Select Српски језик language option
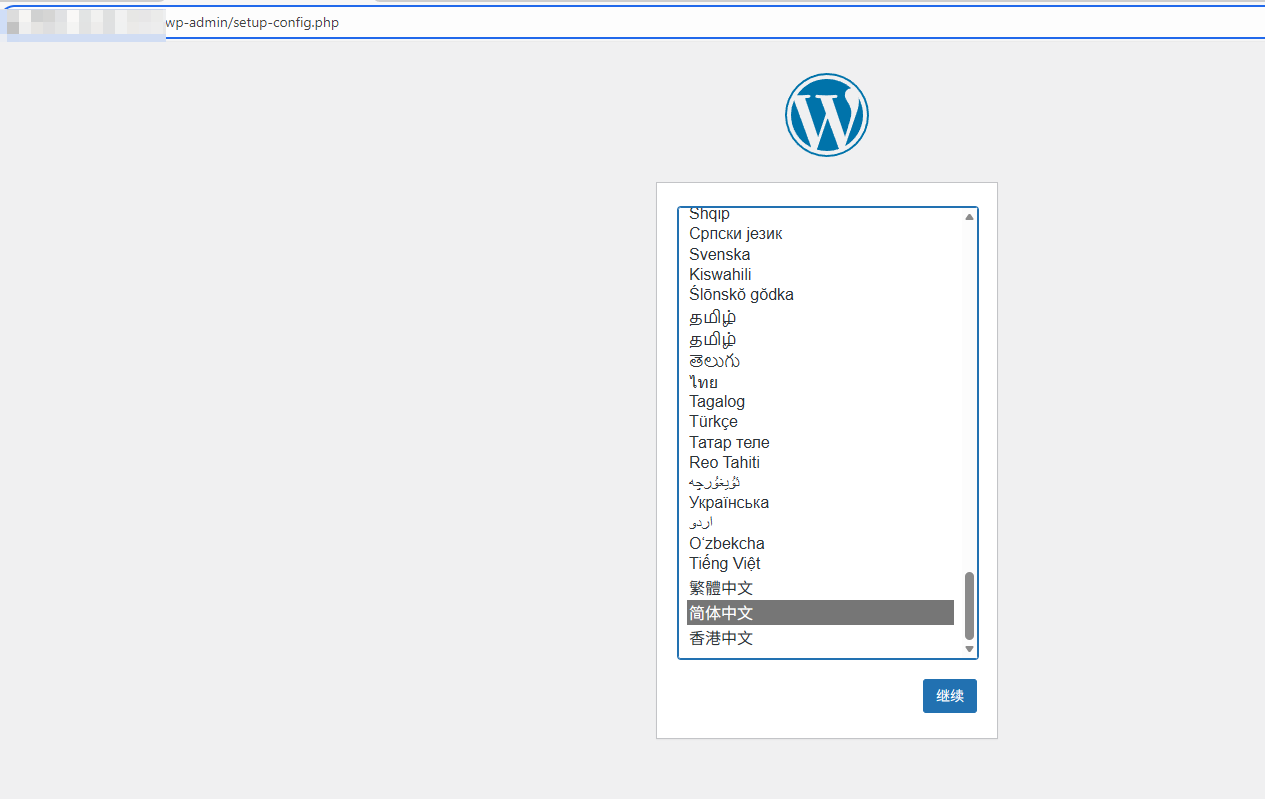 tap(820, 233)
